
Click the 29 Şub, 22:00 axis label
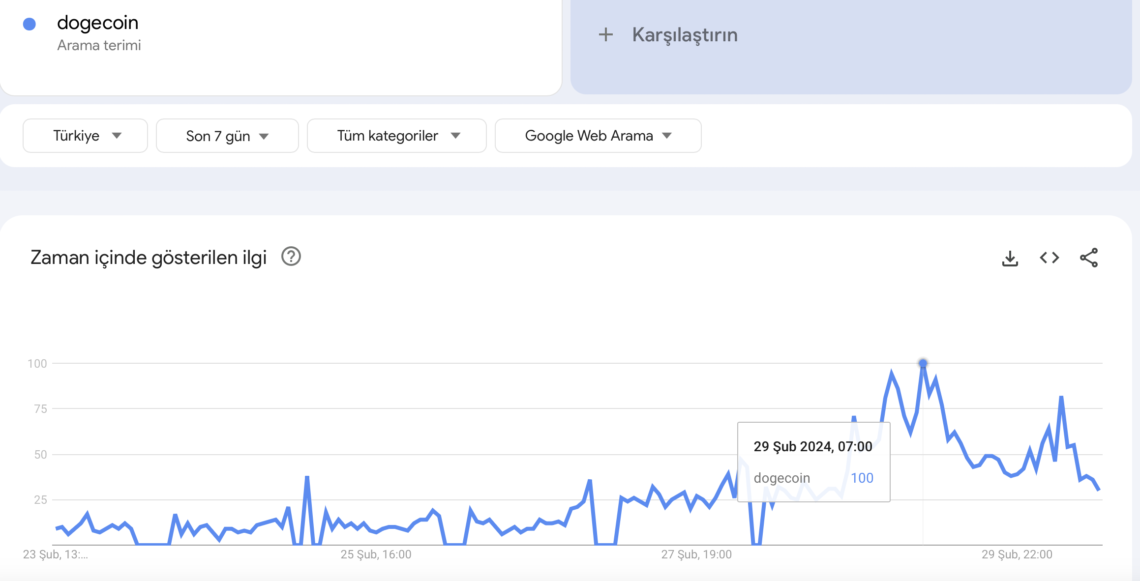tap(1017, 555)
